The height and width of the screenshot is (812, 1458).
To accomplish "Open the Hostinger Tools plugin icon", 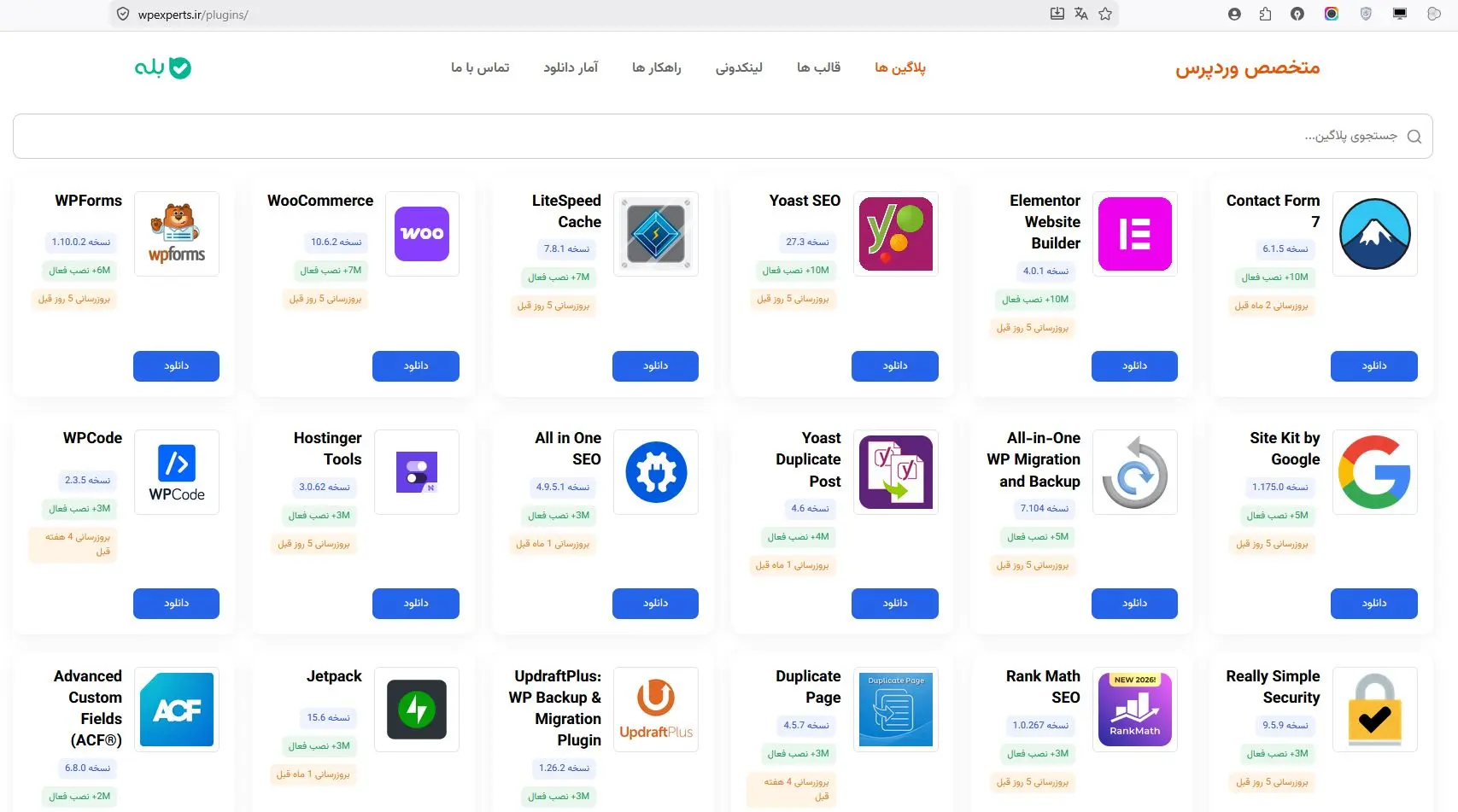I will 417,472.
